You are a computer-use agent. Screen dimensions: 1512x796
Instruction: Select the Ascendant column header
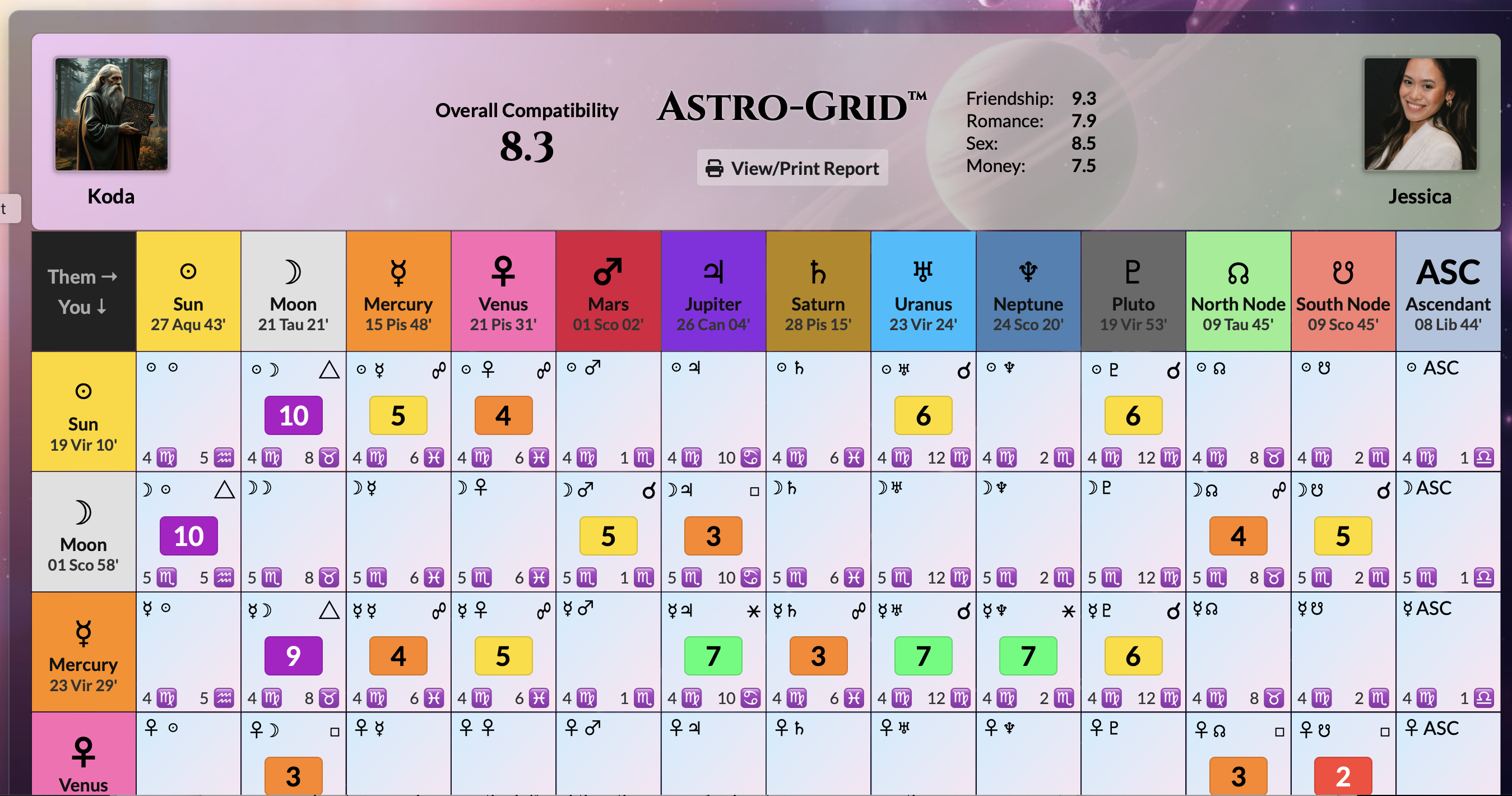1448,291
